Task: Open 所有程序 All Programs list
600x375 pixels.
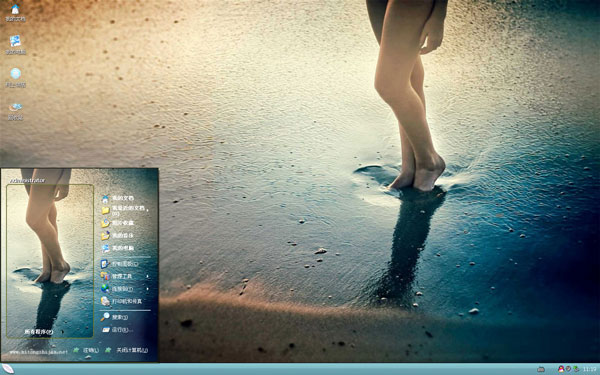Action: click(39, 332)
